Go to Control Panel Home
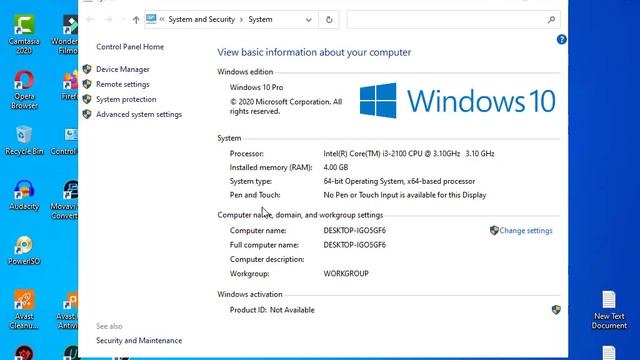The image size is (640, 360). tap(130, 47)
